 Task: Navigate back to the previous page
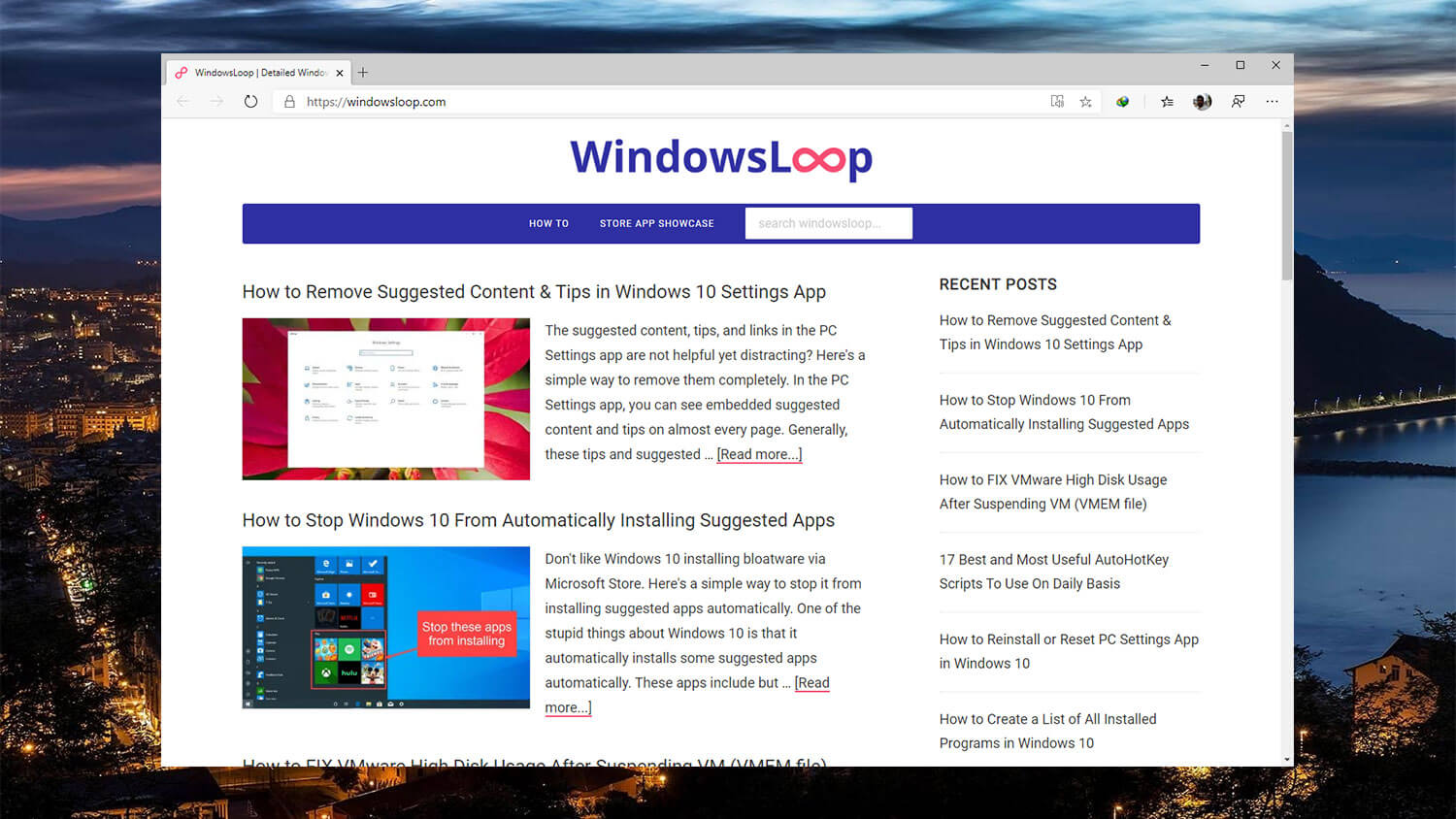(x=183, y=101)
